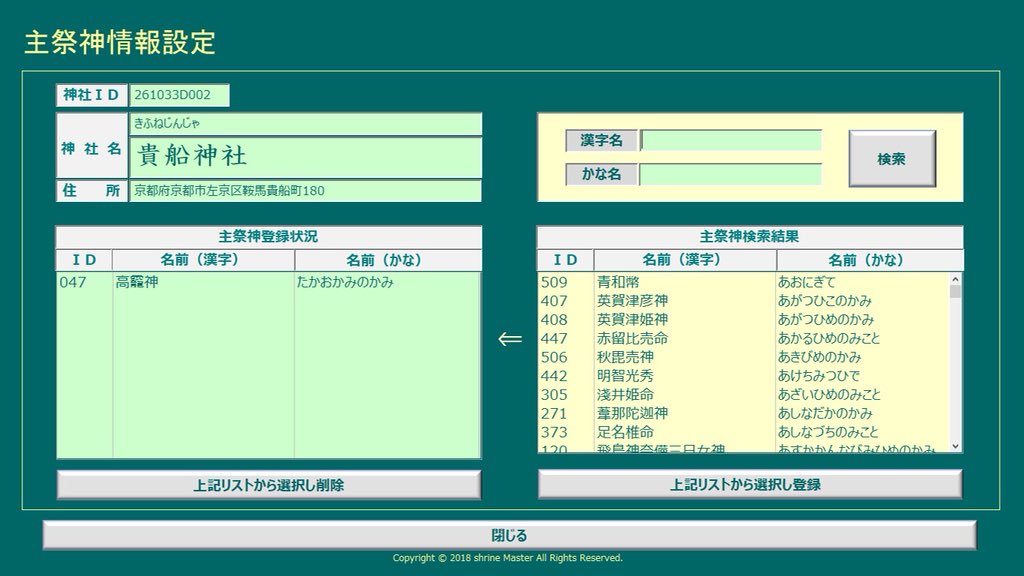This screenshot has height=576, width=1024.
Task: Click the address field 京都府京都市左京区鞍馬貴船町180
Action: 306,191
